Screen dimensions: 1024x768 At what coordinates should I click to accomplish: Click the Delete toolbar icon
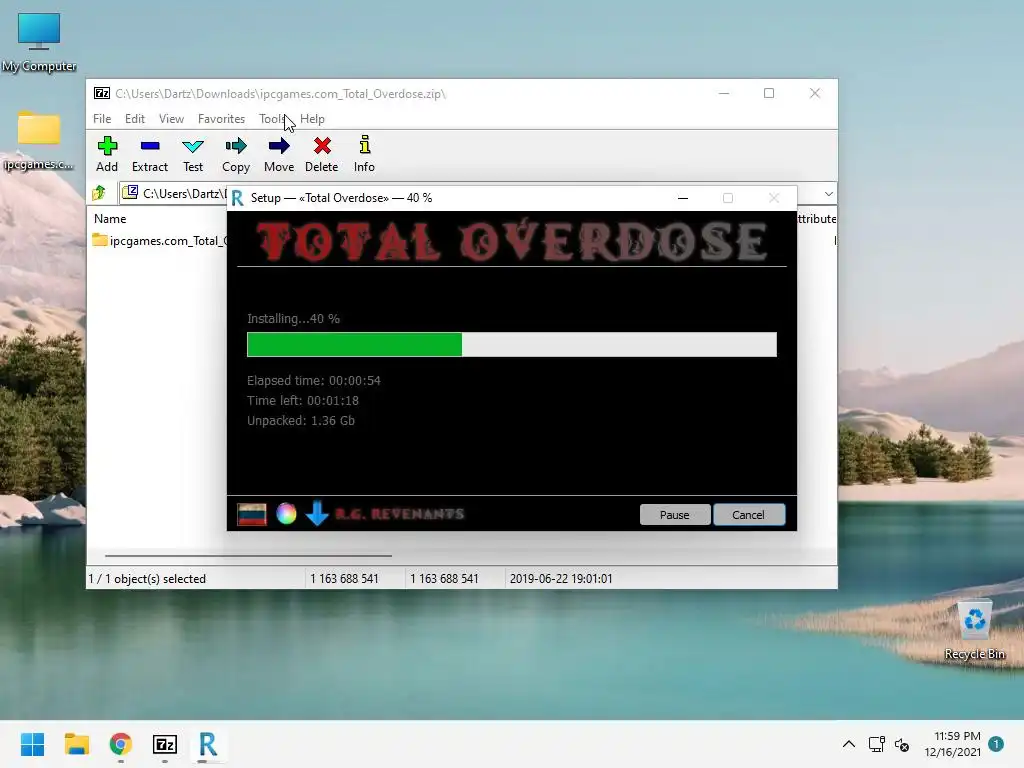point(321,154)
